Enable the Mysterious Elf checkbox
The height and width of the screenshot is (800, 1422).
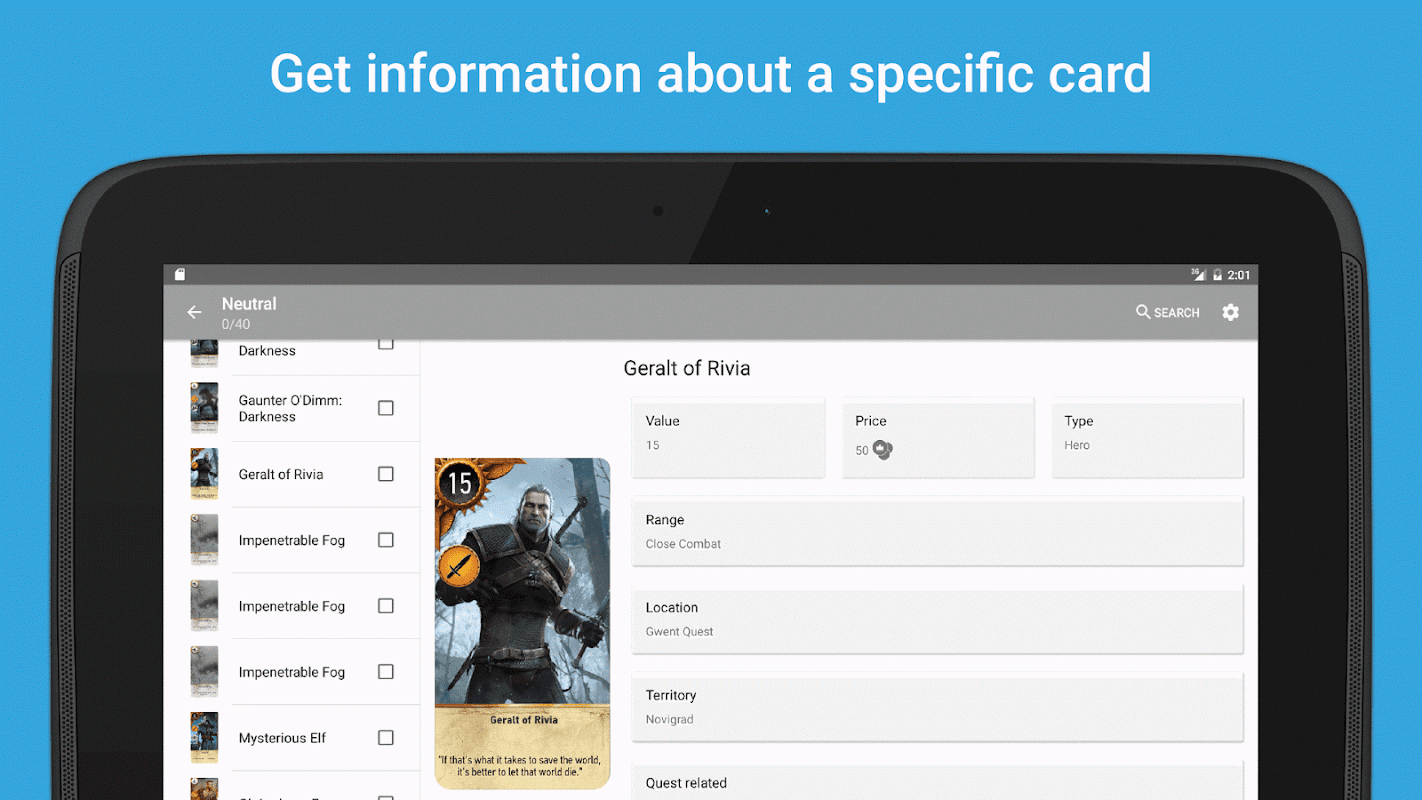coord(386,738)
